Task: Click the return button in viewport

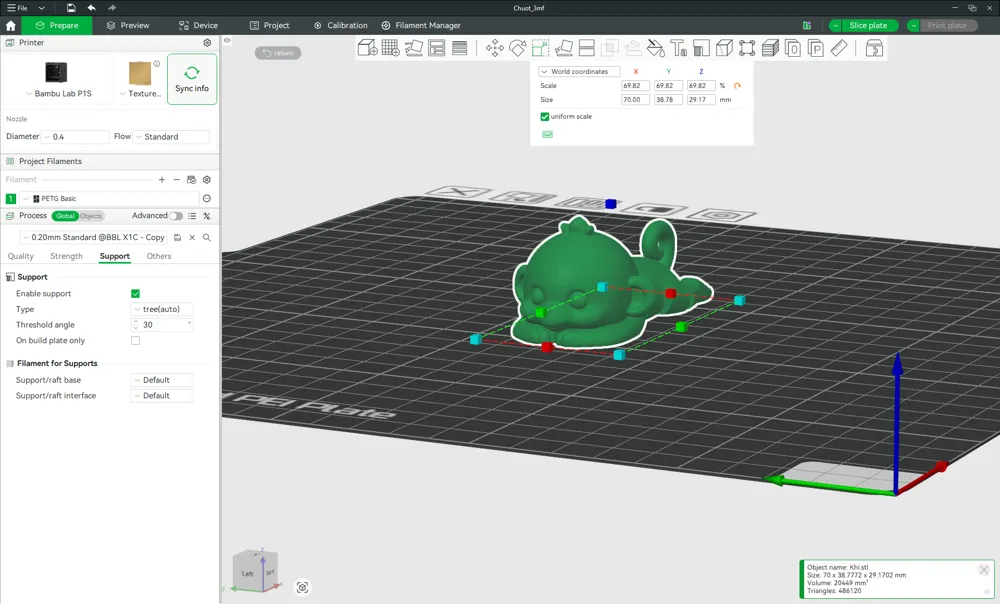Action: (x=278, y=53)
